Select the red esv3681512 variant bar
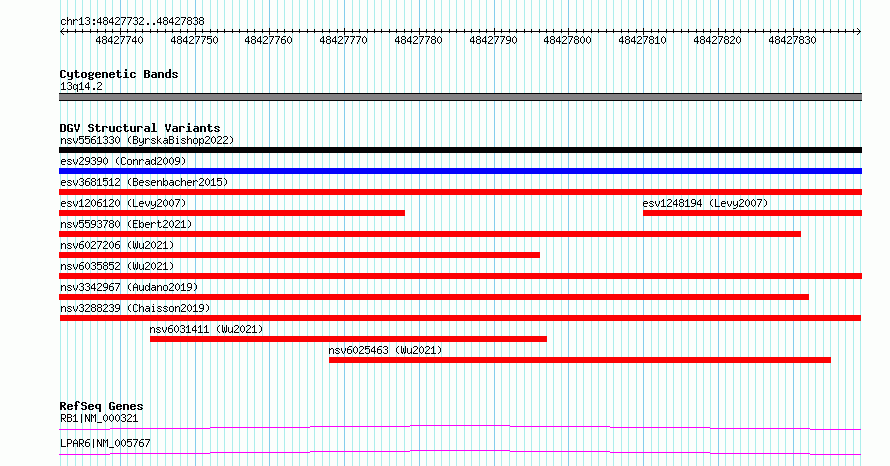This screenshot has height=466, width=890. [x=460, y=192]
